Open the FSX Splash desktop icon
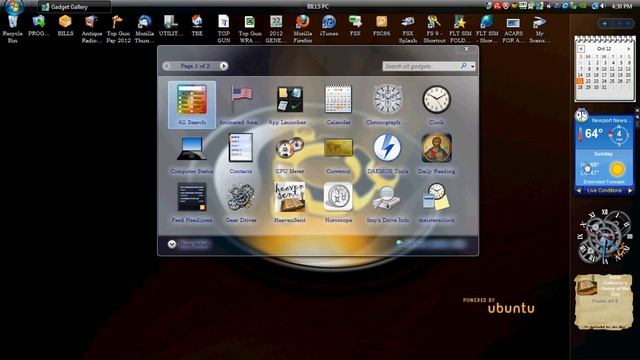This screenshot has height=360, width=640. (408, 29)
